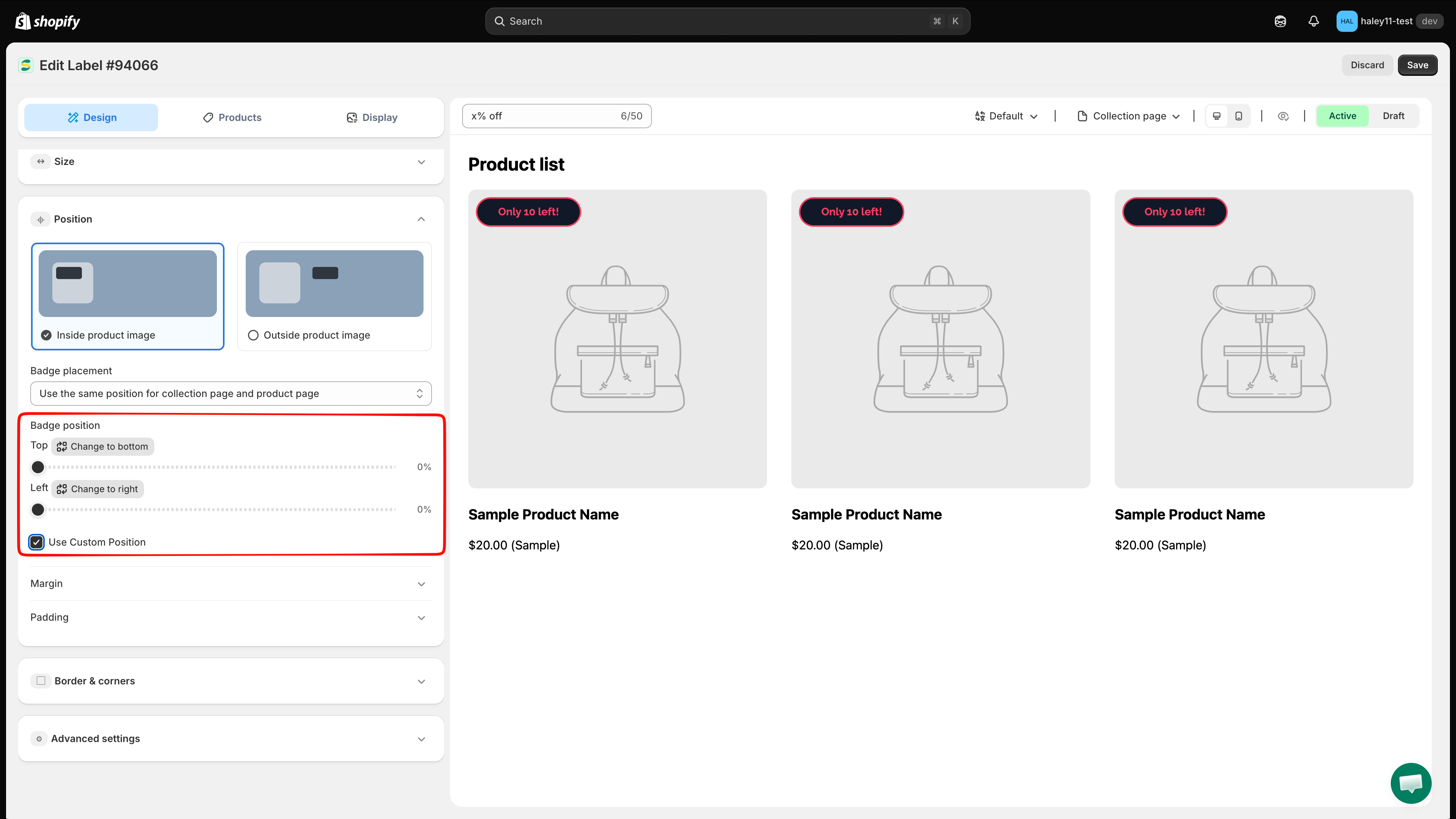Open the Collection page dropdown
This screenshot has width=1456, height=819.
1129,116
